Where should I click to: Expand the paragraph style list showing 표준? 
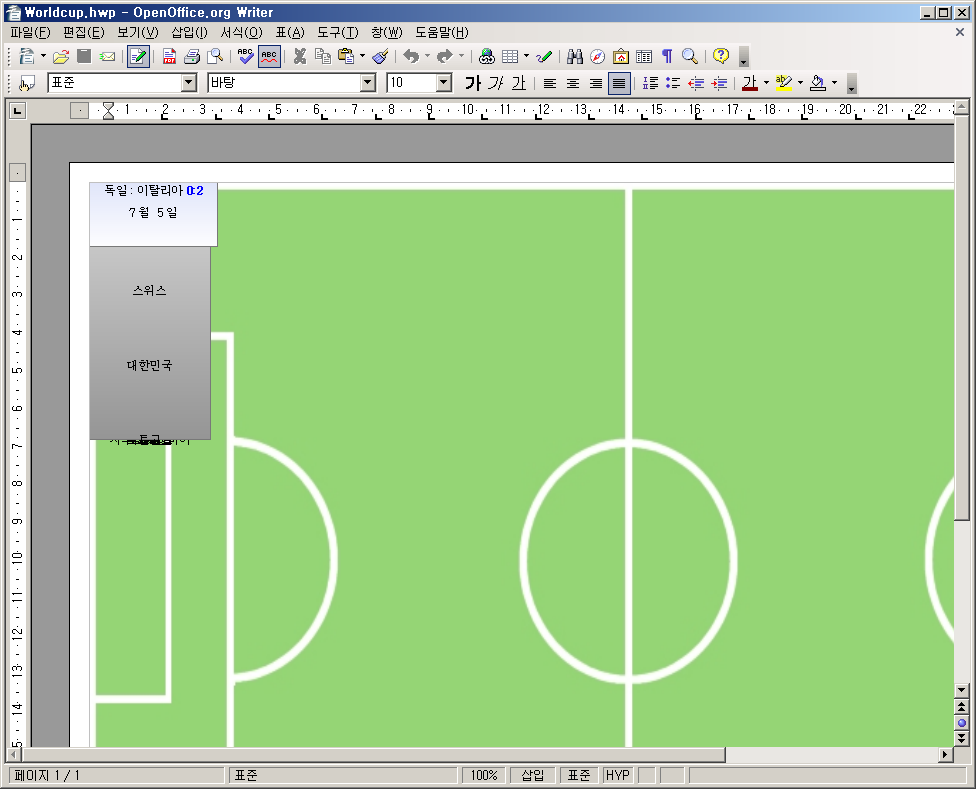189,83
